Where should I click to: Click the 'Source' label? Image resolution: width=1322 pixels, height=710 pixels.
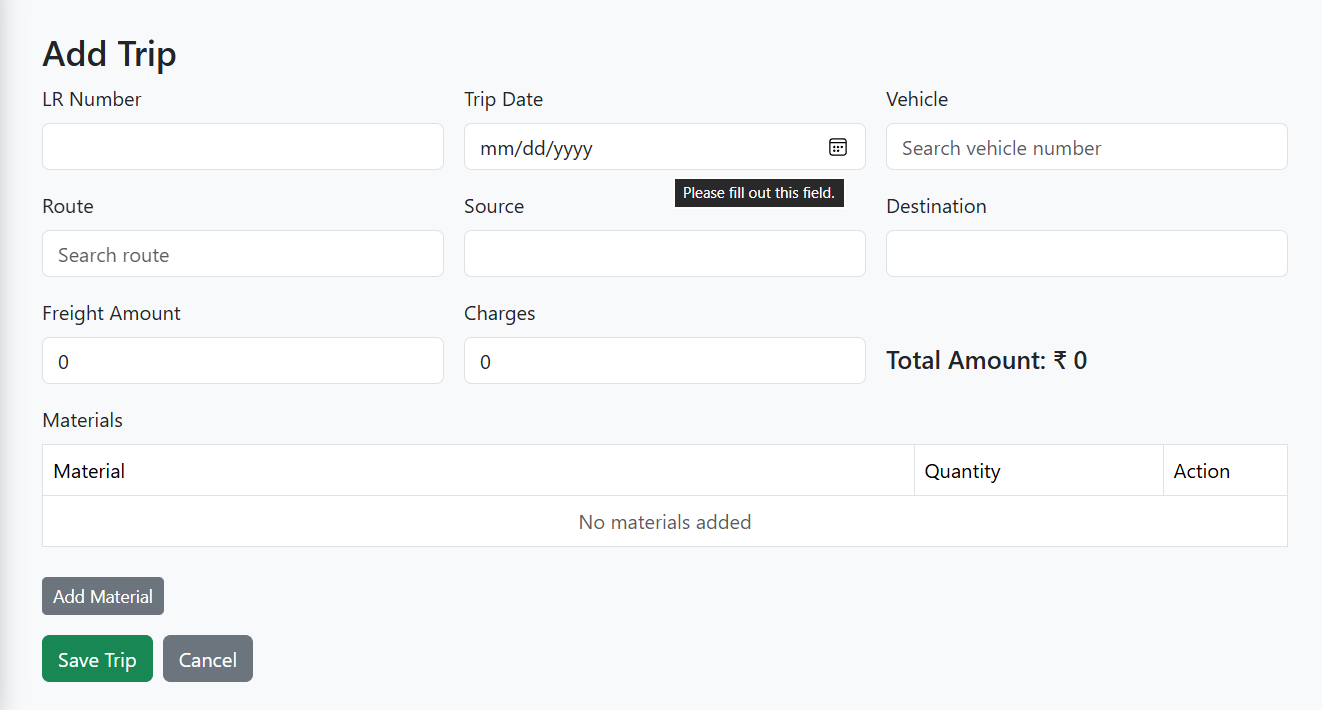[x=494, y=206]
